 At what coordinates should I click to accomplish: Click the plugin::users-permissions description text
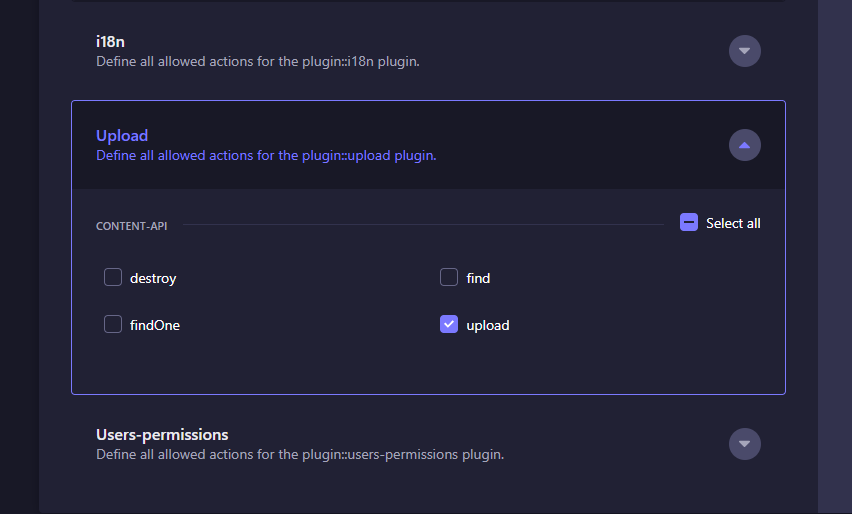pos(300,454)
